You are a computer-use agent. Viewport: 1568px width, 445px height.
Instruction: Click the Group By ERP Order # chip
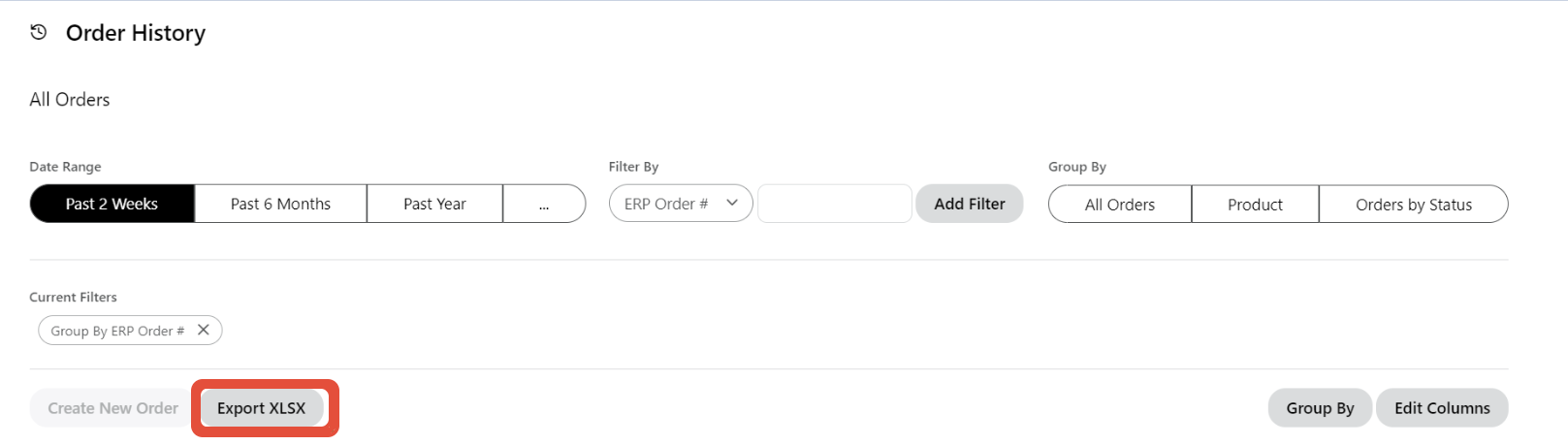117,331
